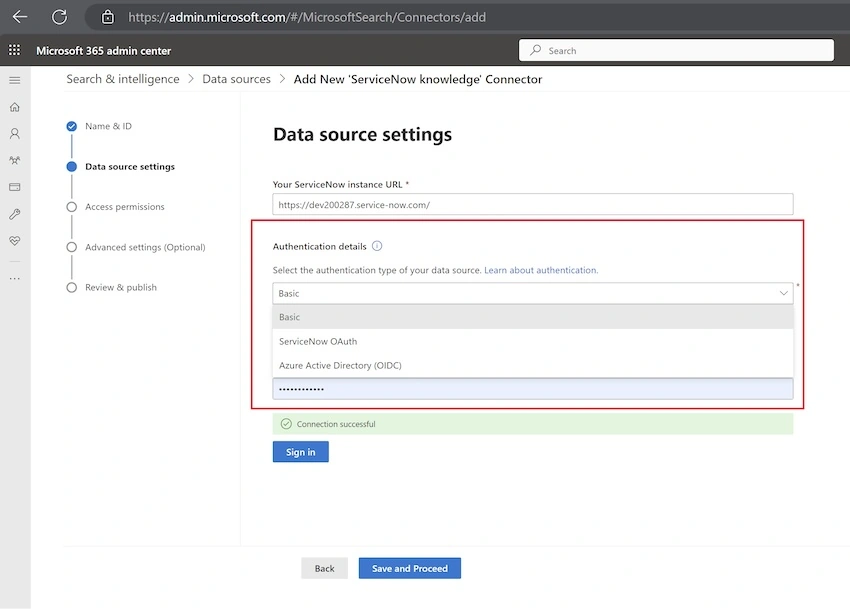Click 'Add New ServiceNow knowledge Connector' breadcrumb text
This screenshot has width=850, height=609.
tap(418, 79)
